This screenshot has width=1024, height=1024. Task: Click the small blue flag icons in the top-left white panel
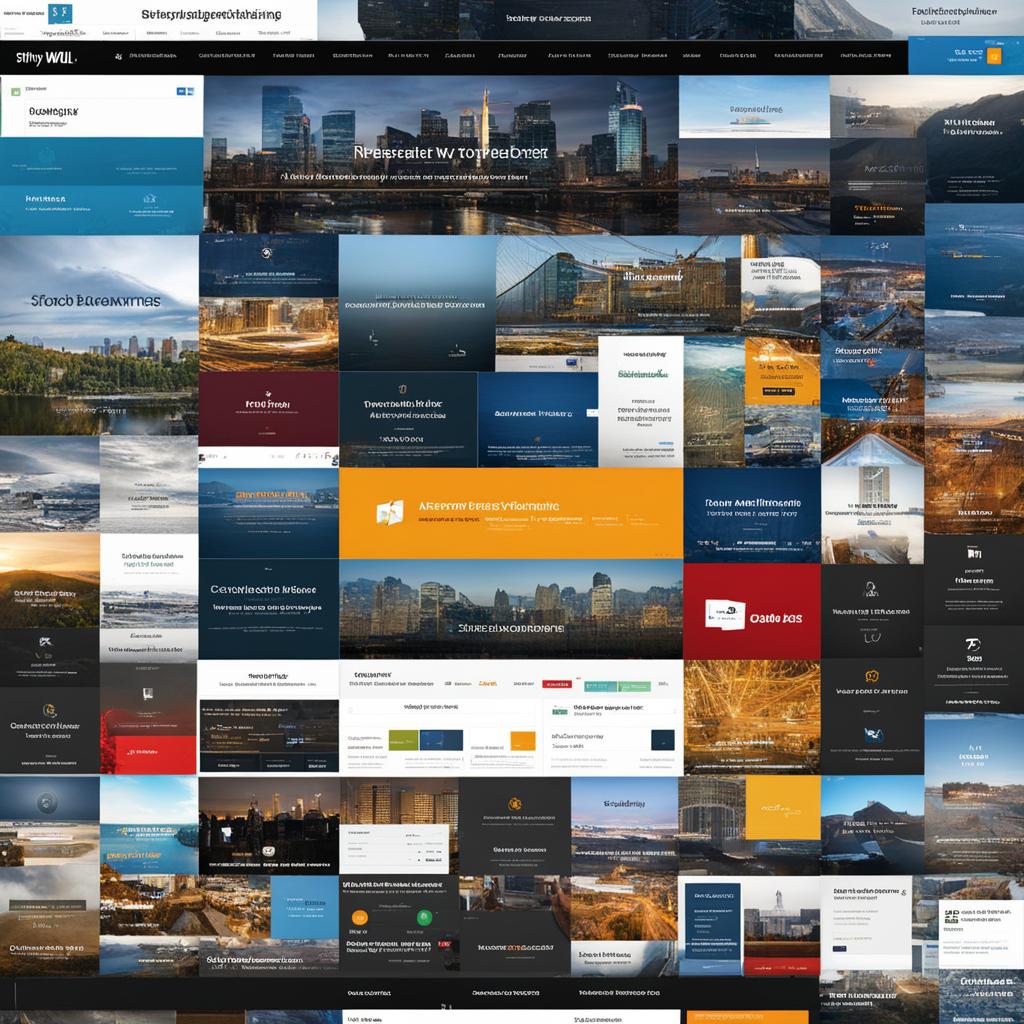coord(185,91)
